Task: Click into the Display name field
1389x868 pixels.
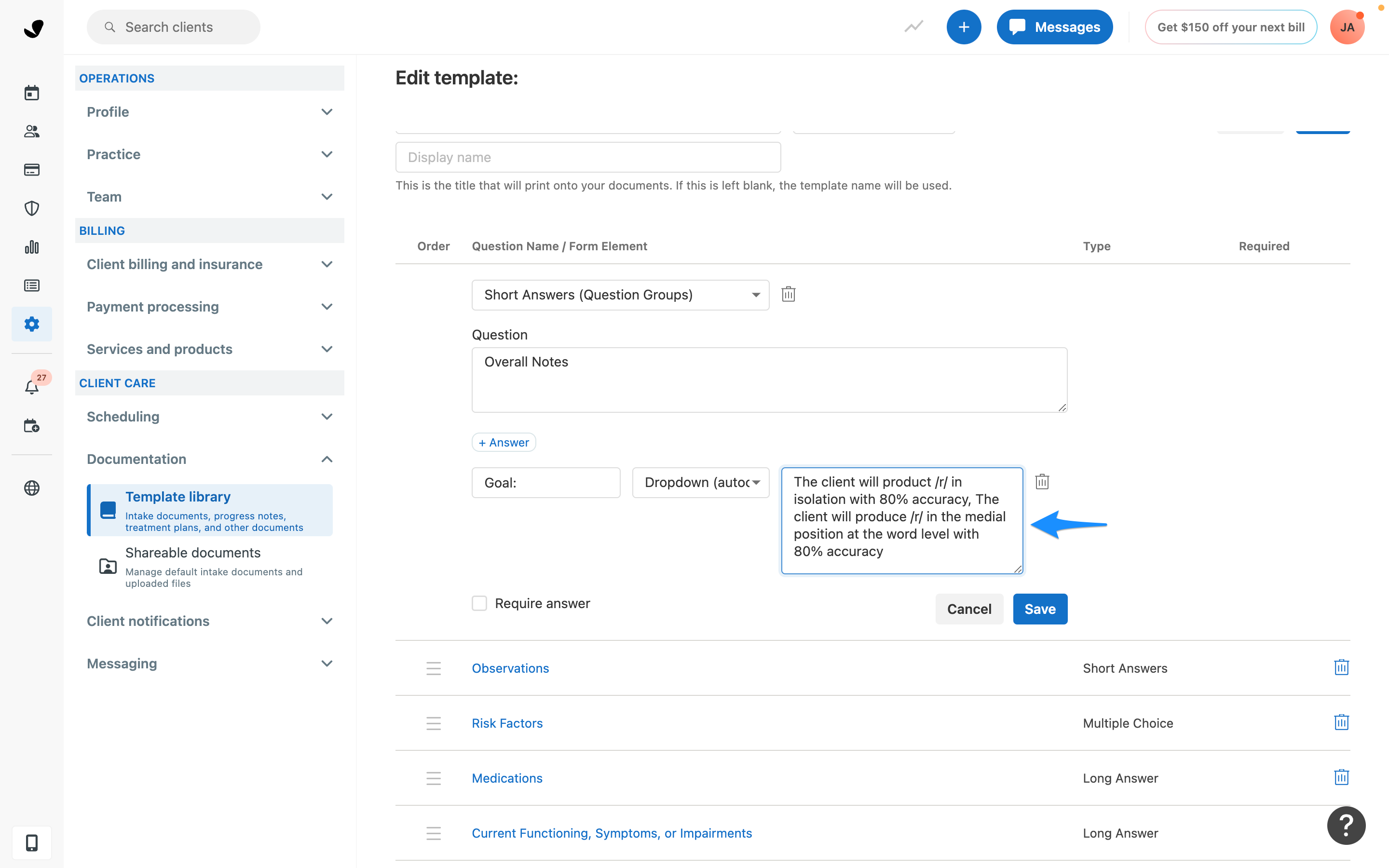Action: [x=588, y=157]
